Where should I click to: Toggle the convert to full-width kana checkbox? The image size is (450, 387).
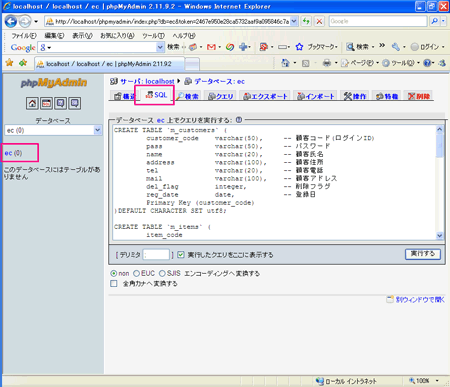[114, 284]
